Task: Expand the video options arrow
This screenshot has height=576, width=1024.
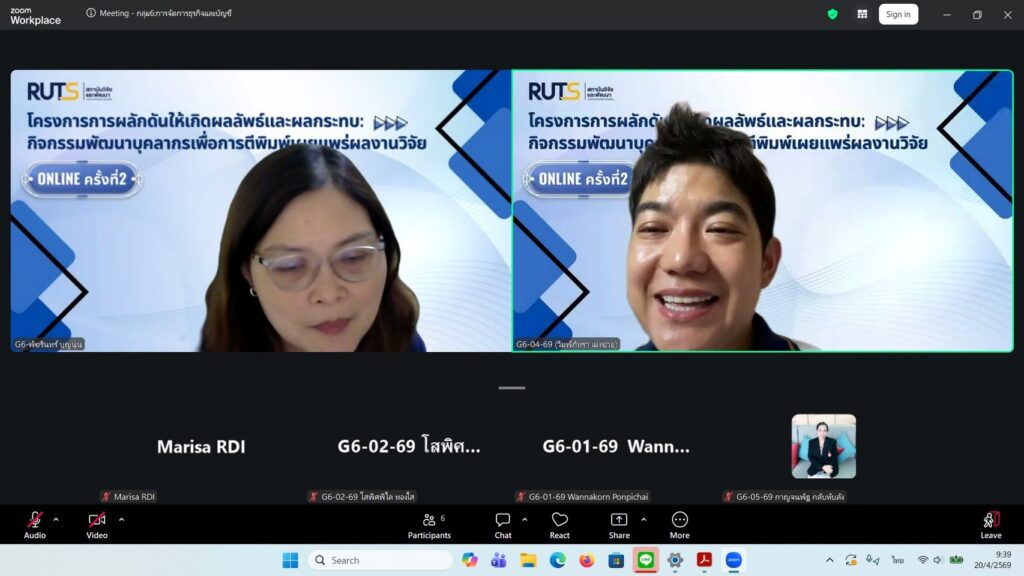Action: (121, 519)
